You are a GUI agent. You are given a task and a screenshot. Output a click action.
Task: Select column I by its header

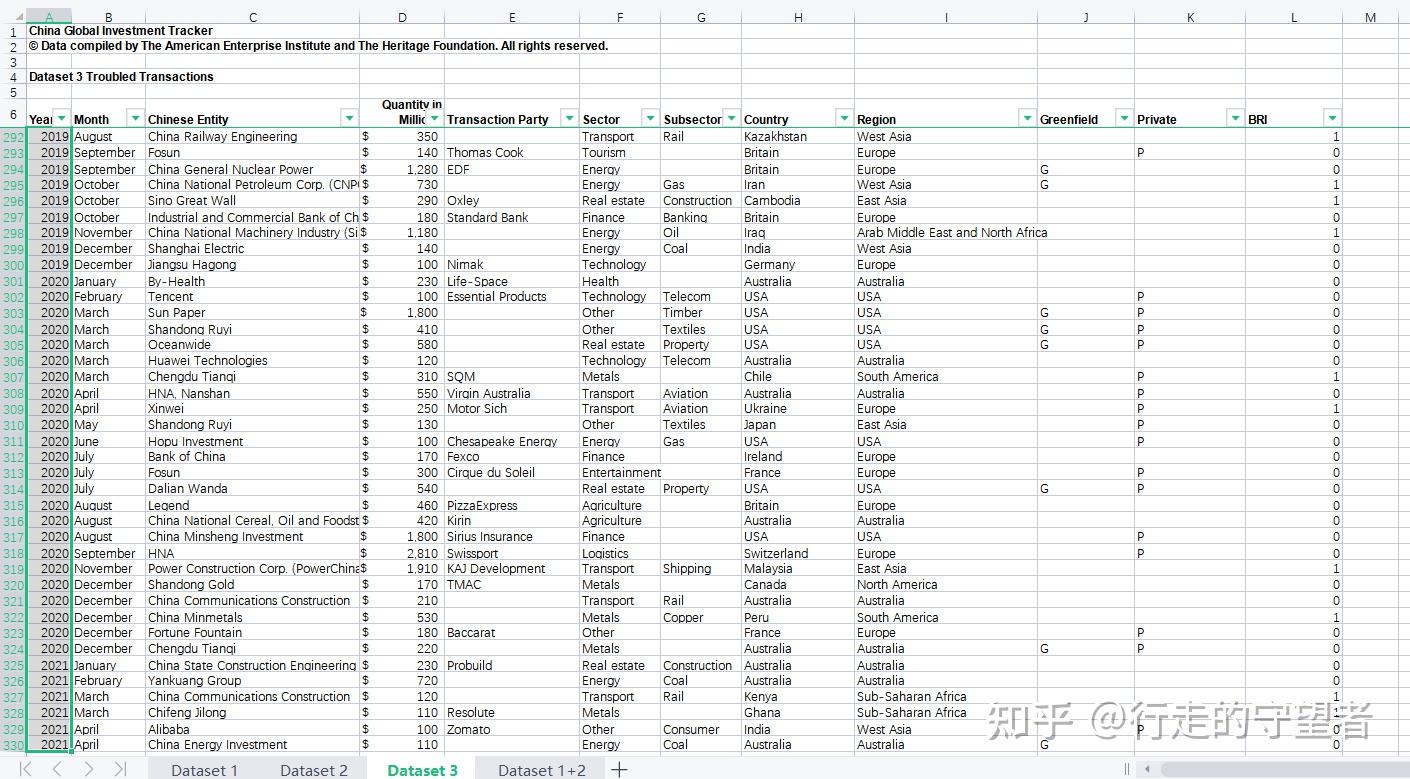946,17
